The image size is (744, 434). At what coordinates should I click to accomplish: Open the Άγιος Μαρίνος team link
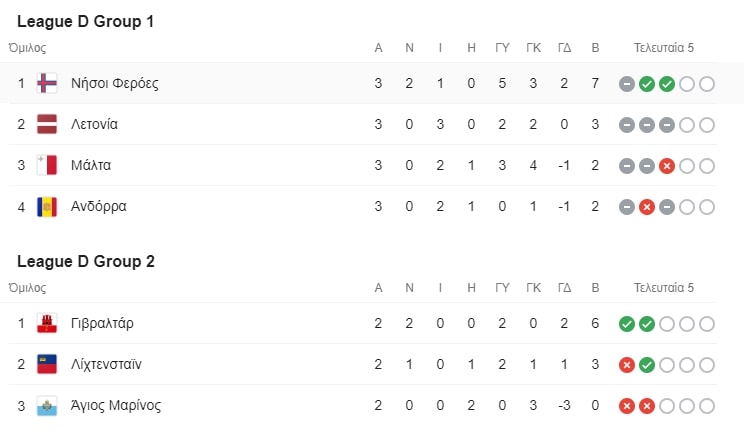(116, 406)
